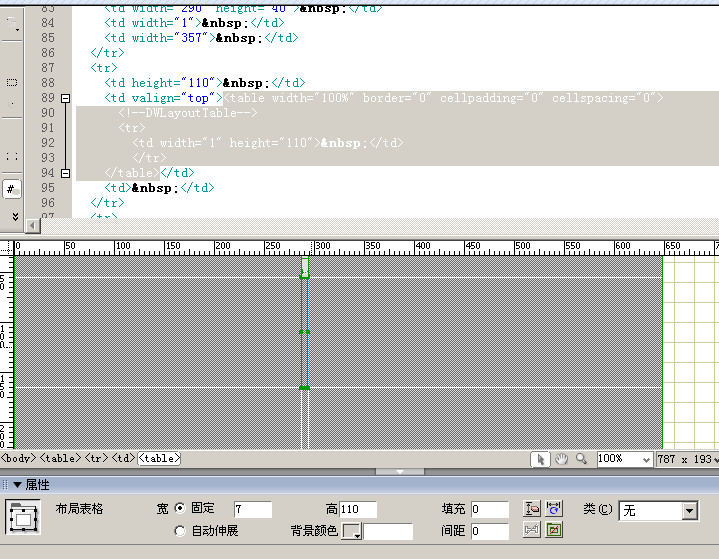Click the make widths consistent icon
Screen dimensions: 719x559
pyautogui.click(x=554, y=509)
